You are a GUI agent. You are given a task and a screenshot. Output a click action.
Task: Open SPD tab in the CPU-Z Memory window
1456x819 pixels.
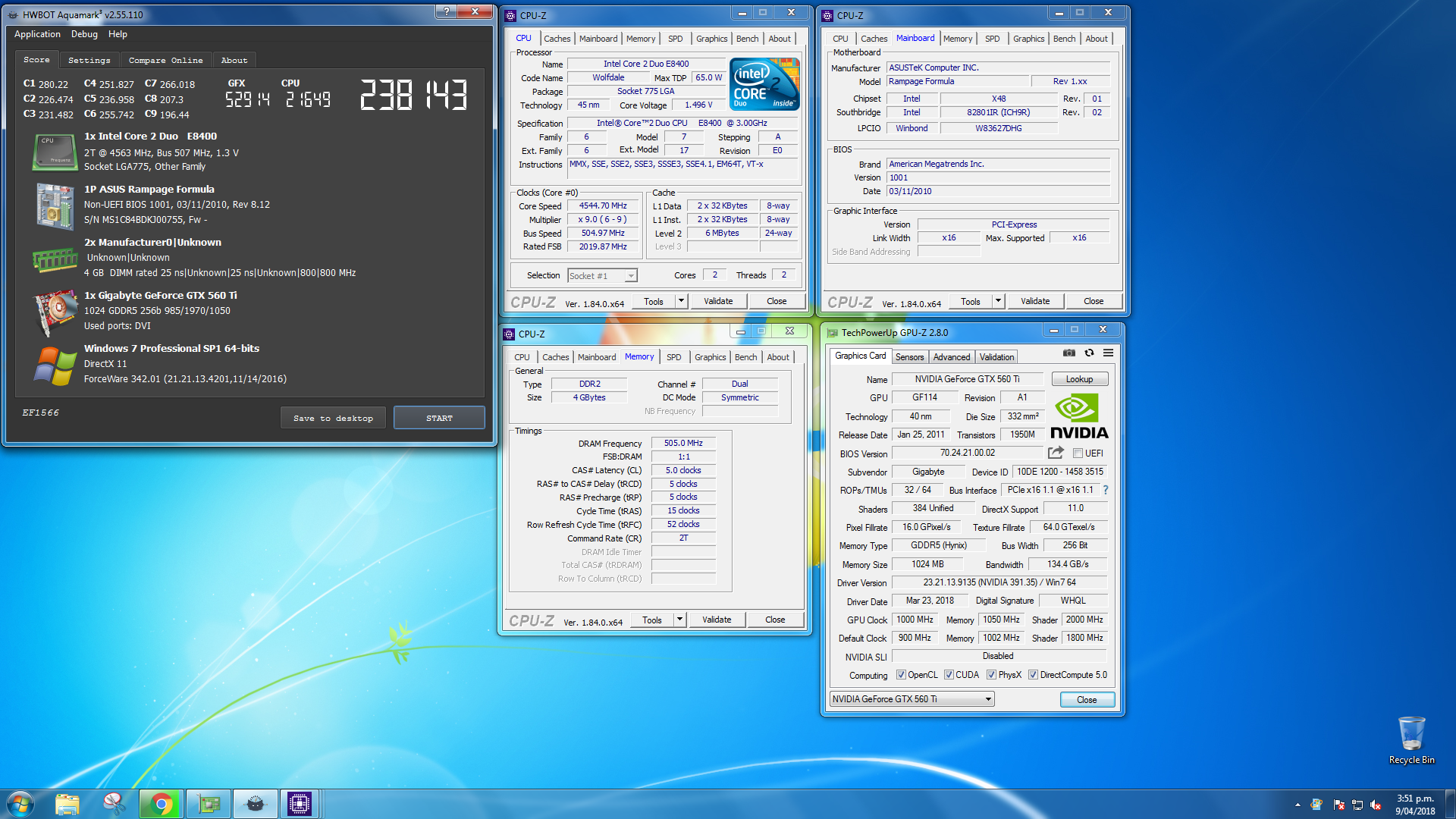(673, 357)
